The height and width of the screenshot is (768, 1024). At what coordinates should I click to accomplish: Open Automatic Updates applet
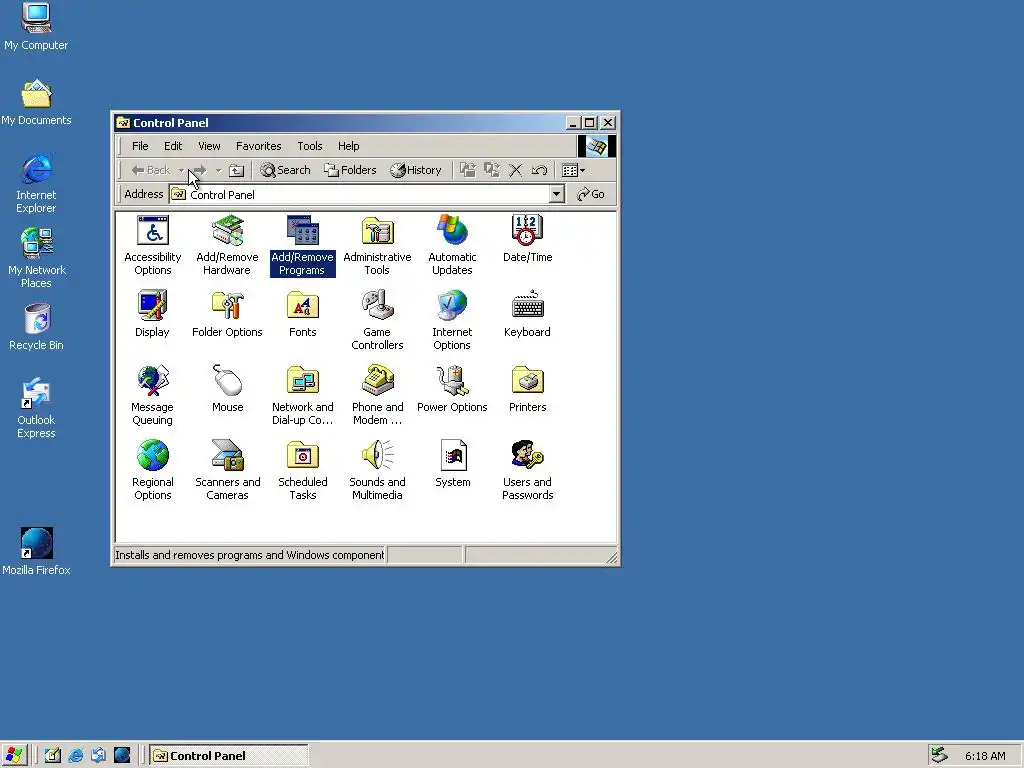tap(452, 246)
